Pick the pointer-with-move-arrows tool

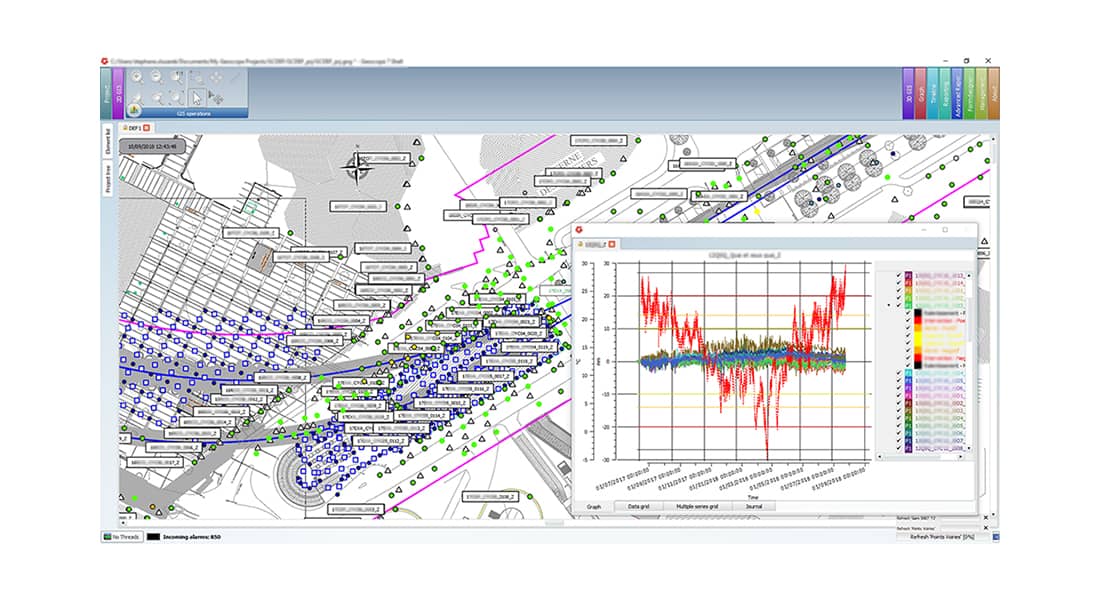[x=216, y=98]
